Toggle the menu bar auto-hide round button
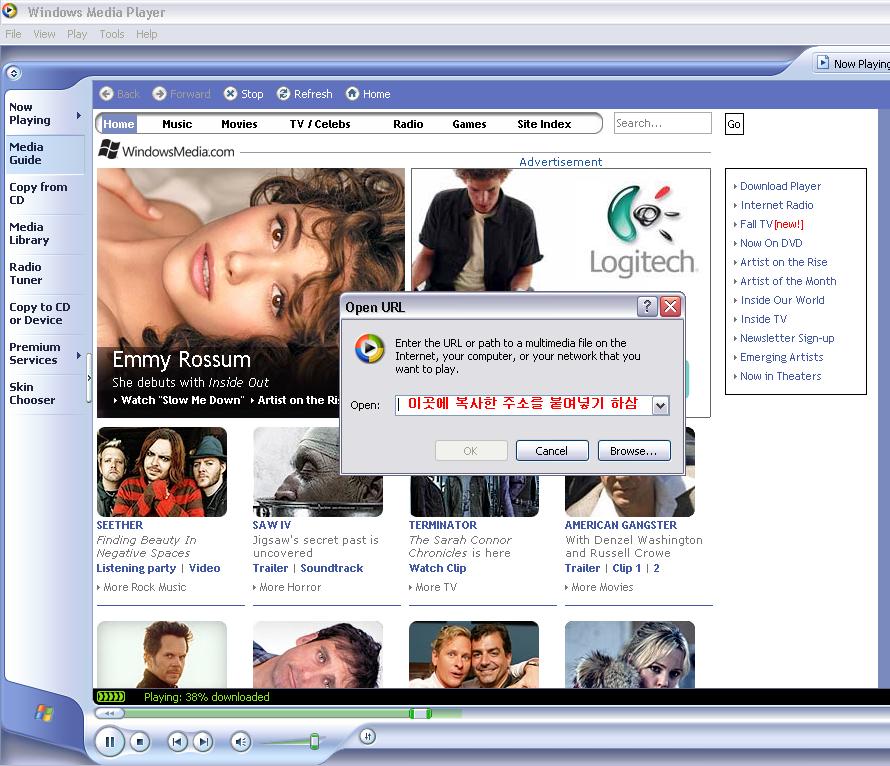Viewport: 890px width, 766px height. [13, 72]
